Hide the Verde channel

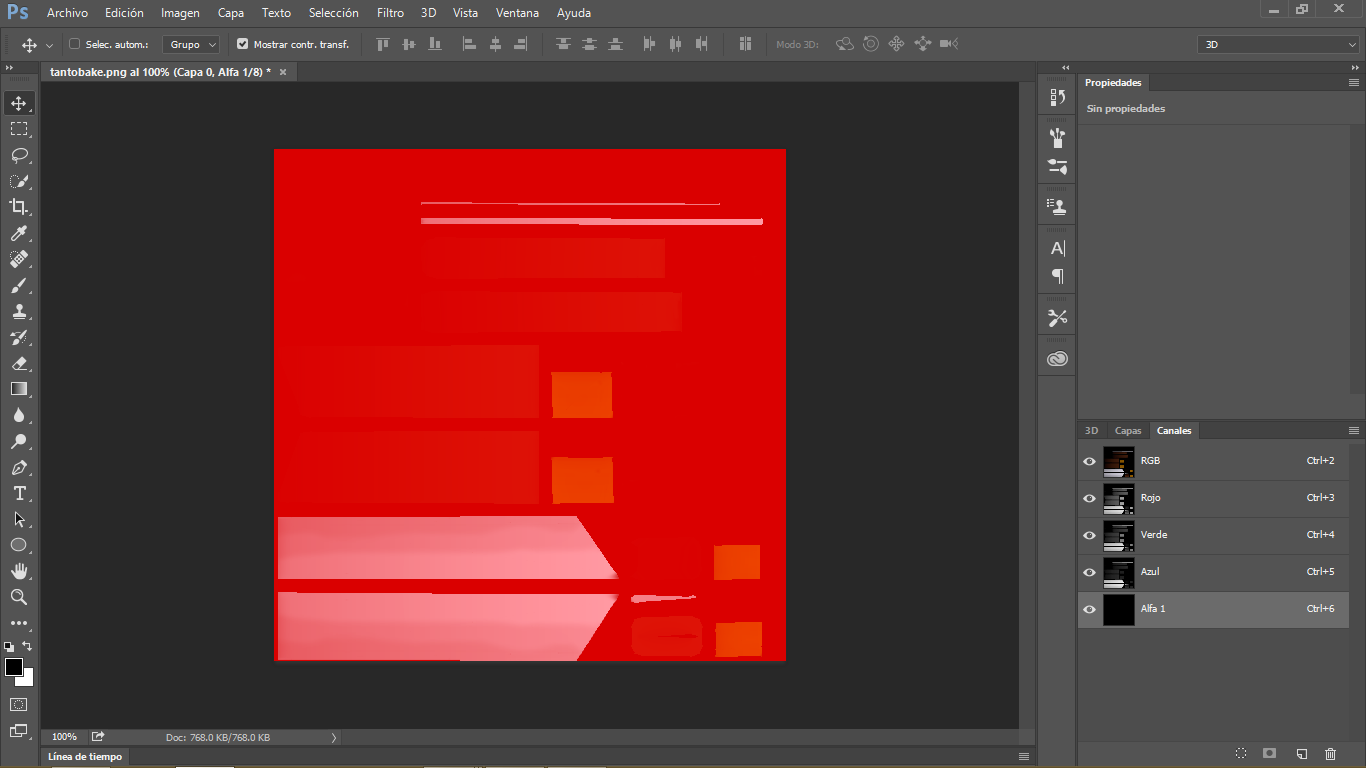click(x=1090, y=536)
